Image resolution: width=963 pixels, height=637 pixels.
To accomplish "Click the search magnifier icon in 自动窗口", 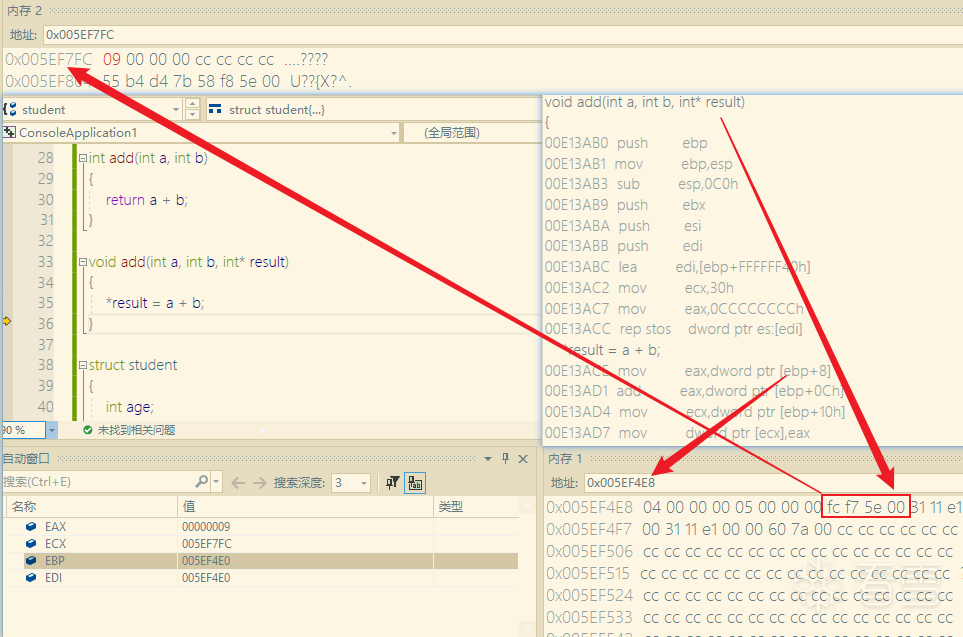I will (x=201, y=482).
